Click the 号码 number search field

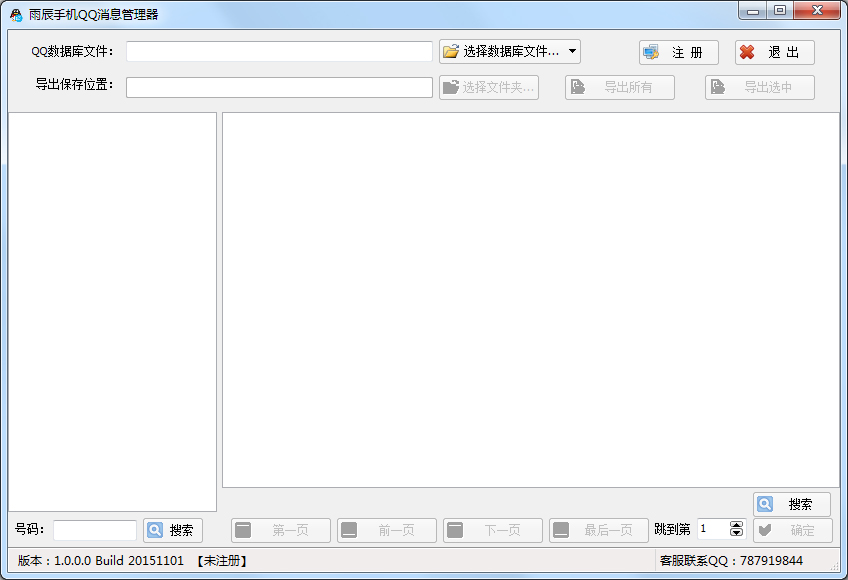pyautogui.click(x=95, y=530)
